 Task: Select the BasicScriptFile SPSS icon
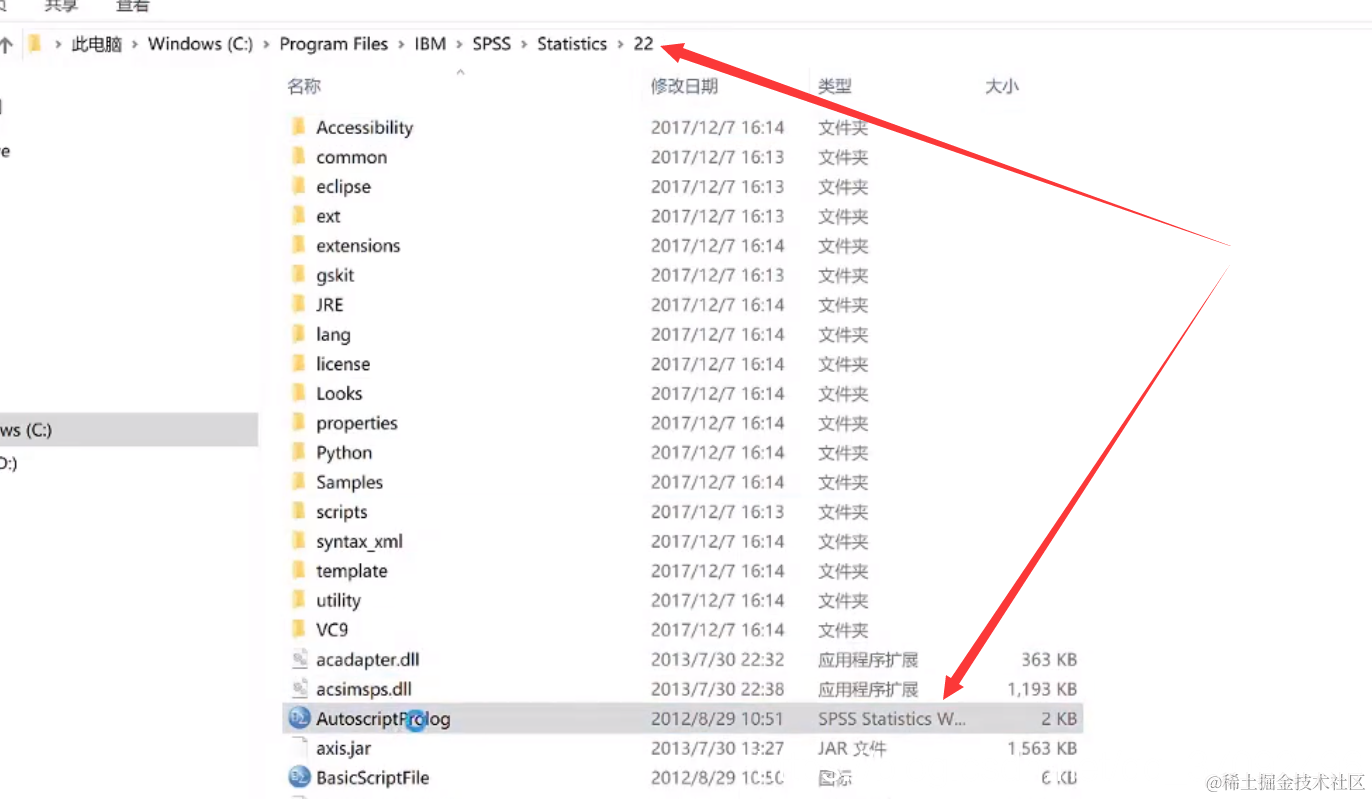(x=299, y=777)
